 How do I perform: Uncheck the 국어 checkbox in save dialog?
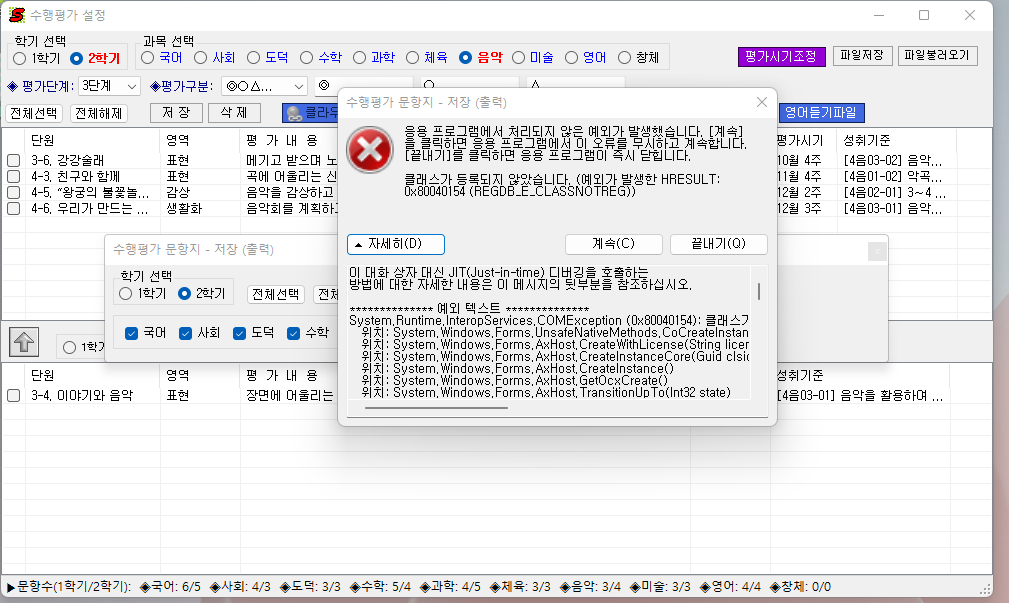point(132,333)
